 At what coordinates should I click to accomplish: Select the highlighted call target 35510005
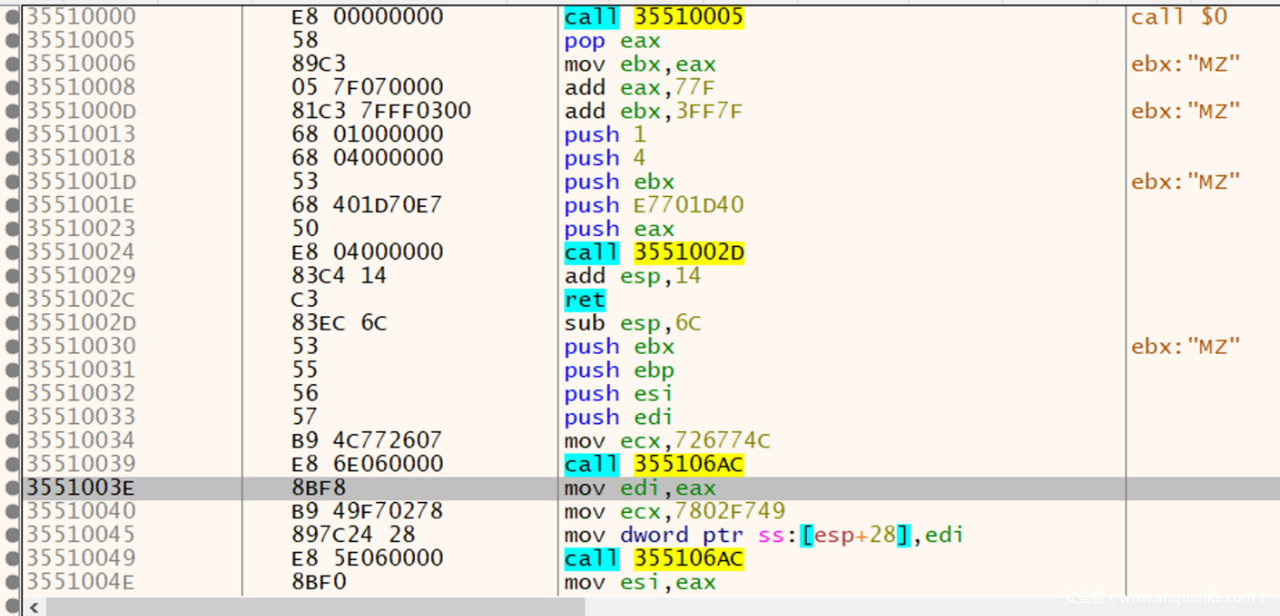pos(688,17)
